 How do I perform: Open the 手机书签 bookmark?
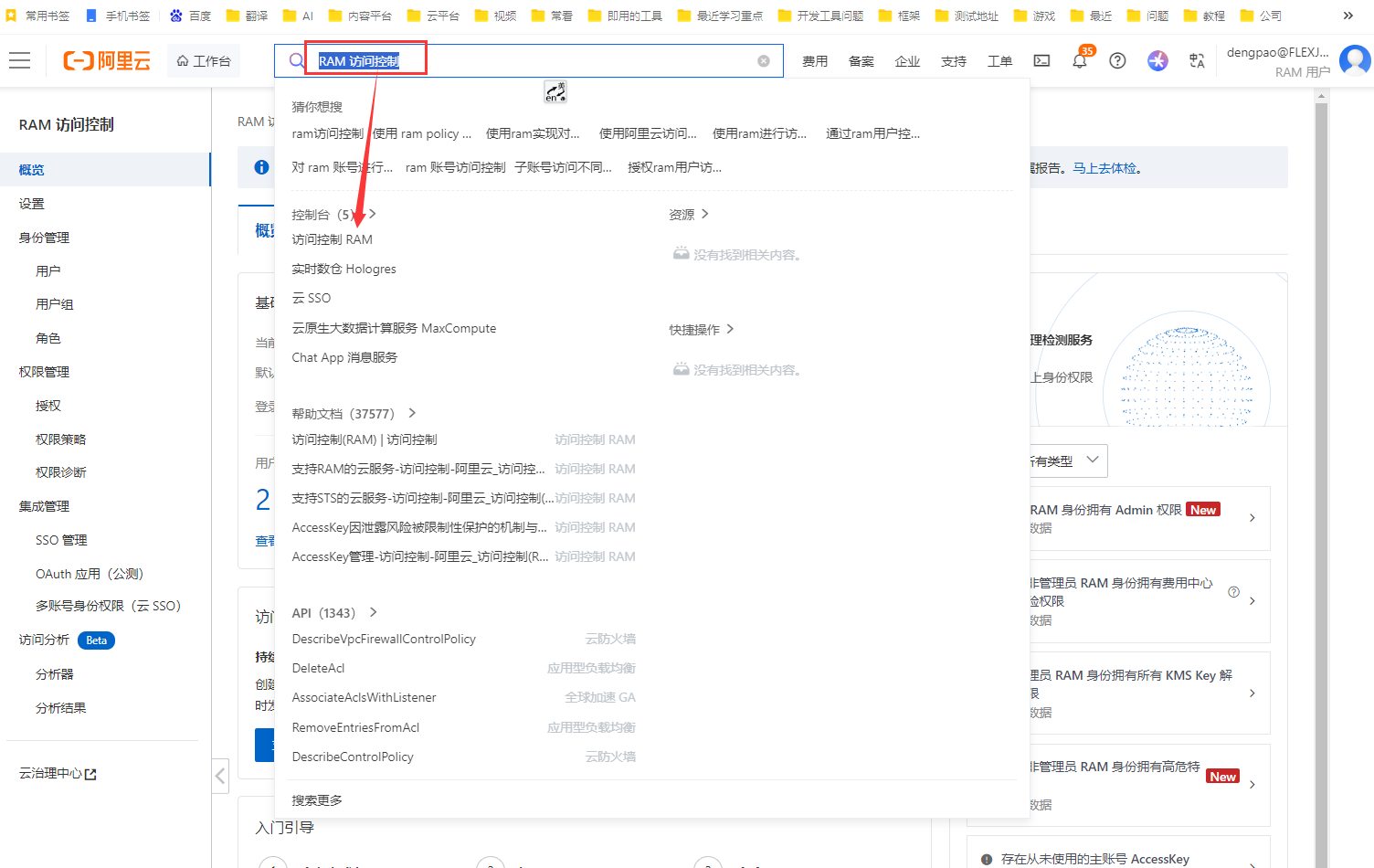tap(118, 16)
